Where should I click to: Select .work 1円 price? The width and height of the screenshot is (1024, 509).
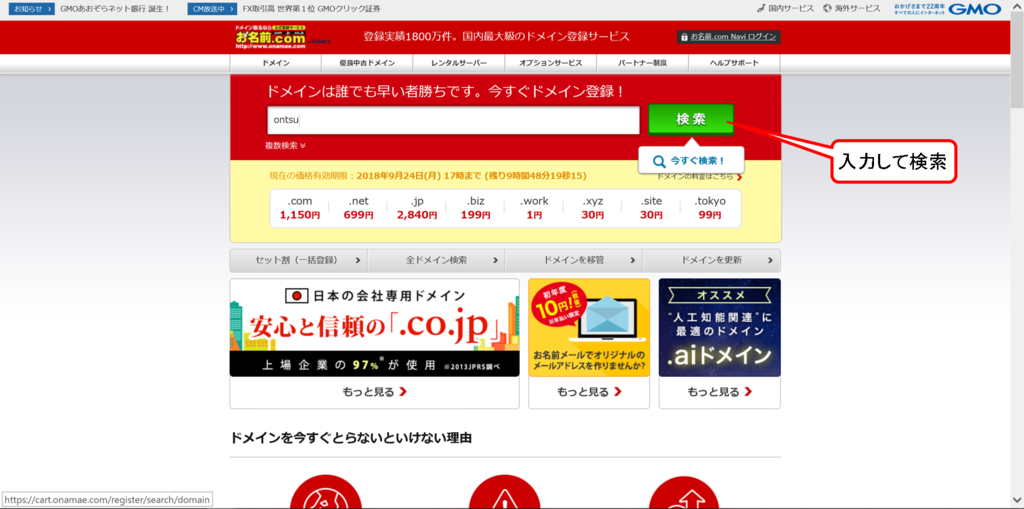point(534,208)
